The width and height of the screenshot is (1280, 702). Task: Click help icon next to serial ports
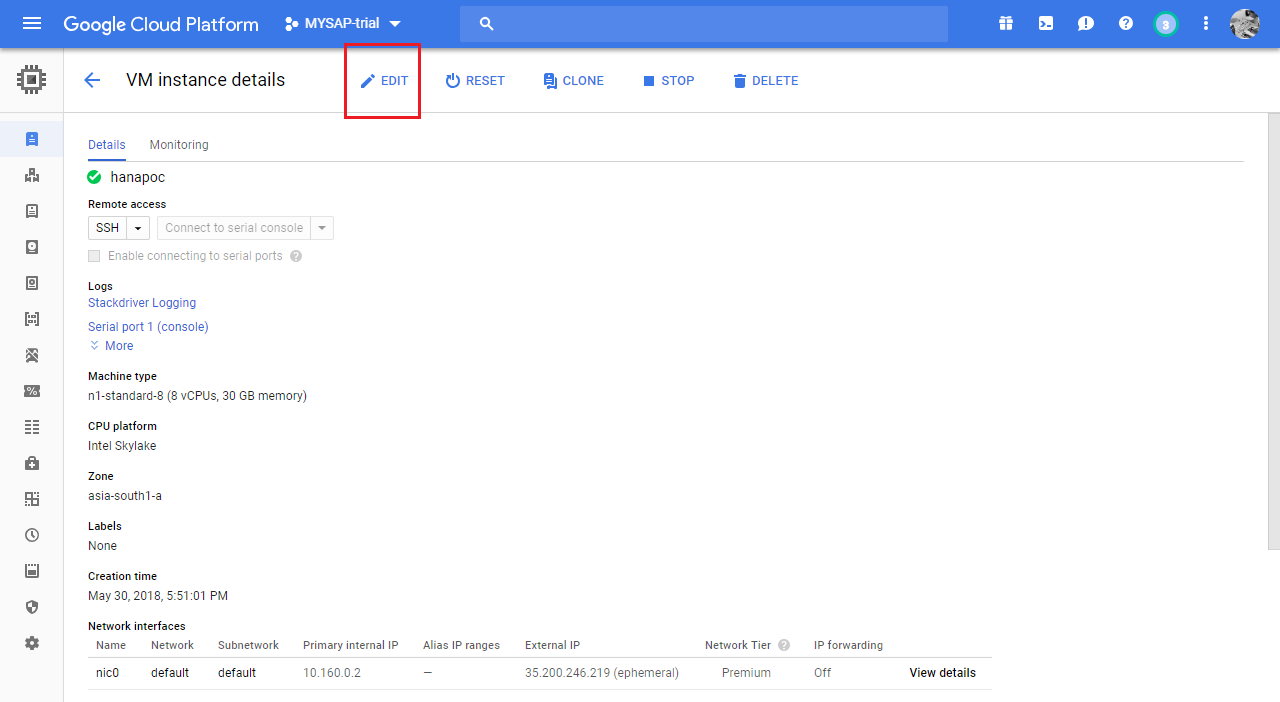pyautogui.click(x=296, y=256)
